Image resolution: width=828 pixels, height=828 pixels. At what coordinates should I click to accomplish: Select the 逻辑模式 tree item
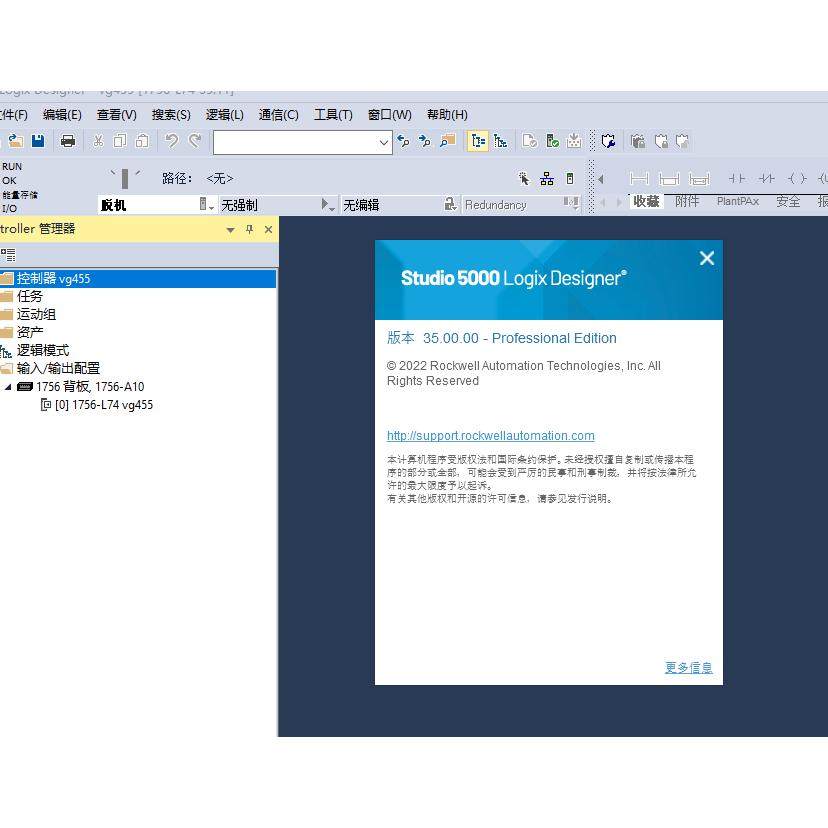[x=43, y=350]
